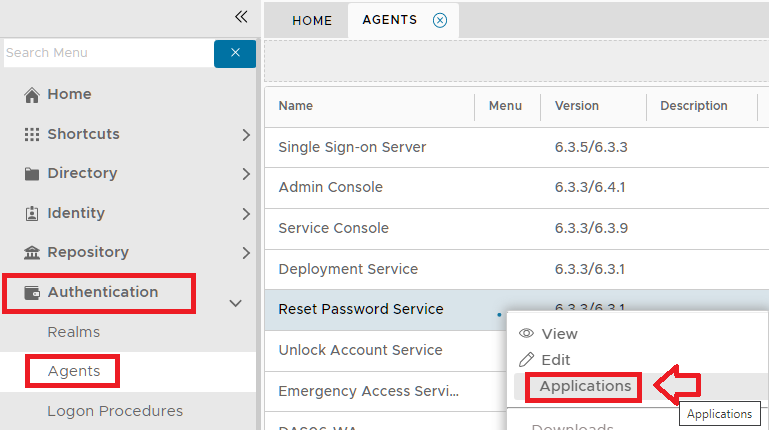Expand the Repository submenu arrow

pos(246,253)
